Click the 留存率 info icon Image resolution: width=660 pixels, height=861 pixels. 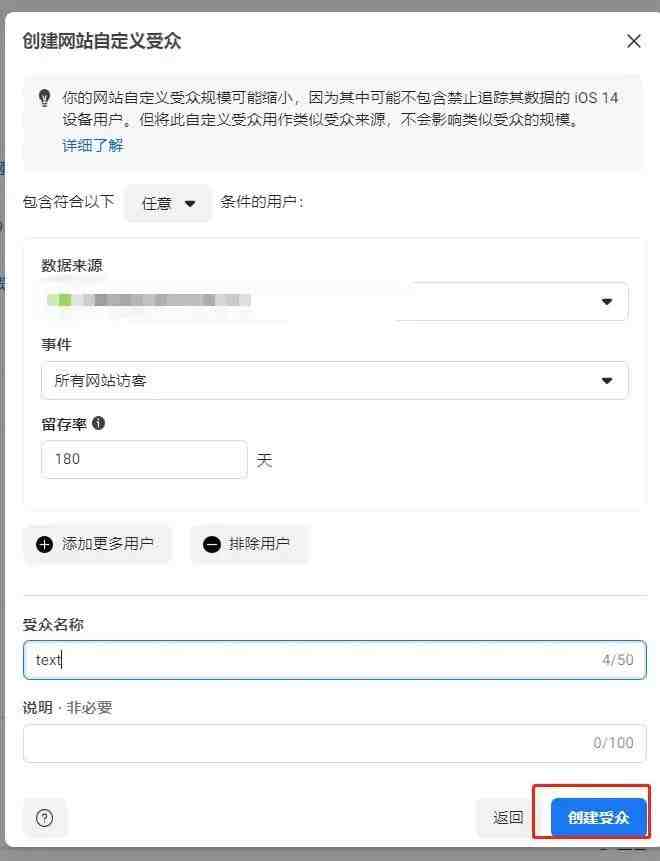coord(98,423)
